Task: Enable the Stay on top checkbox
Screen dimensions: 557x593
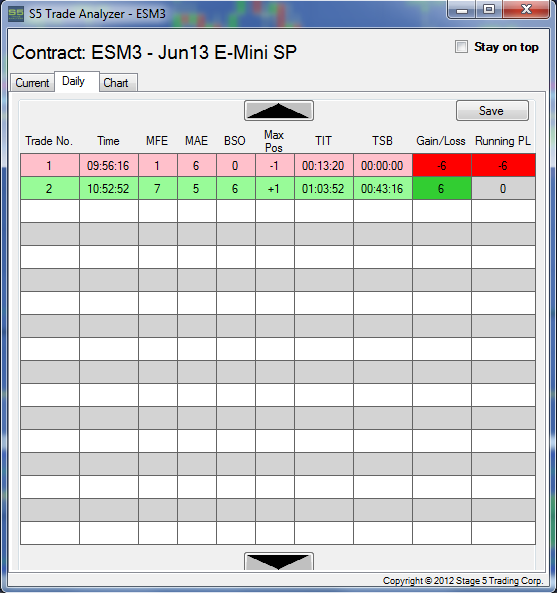Action: (x=461, y=47)
